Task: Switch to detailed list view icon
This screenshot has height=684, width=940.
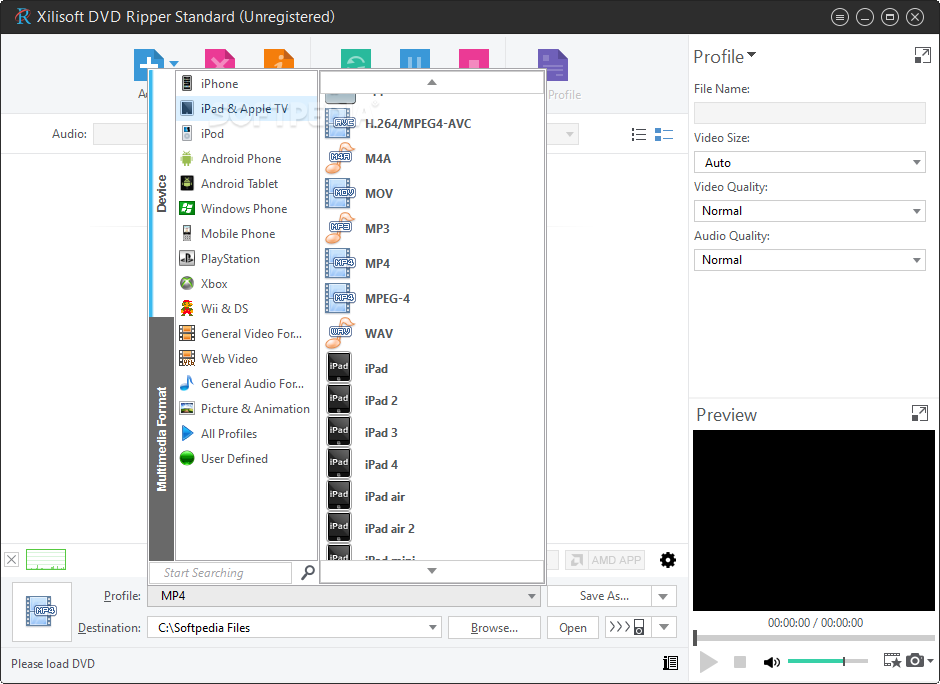Action: (x=664, y=134)
